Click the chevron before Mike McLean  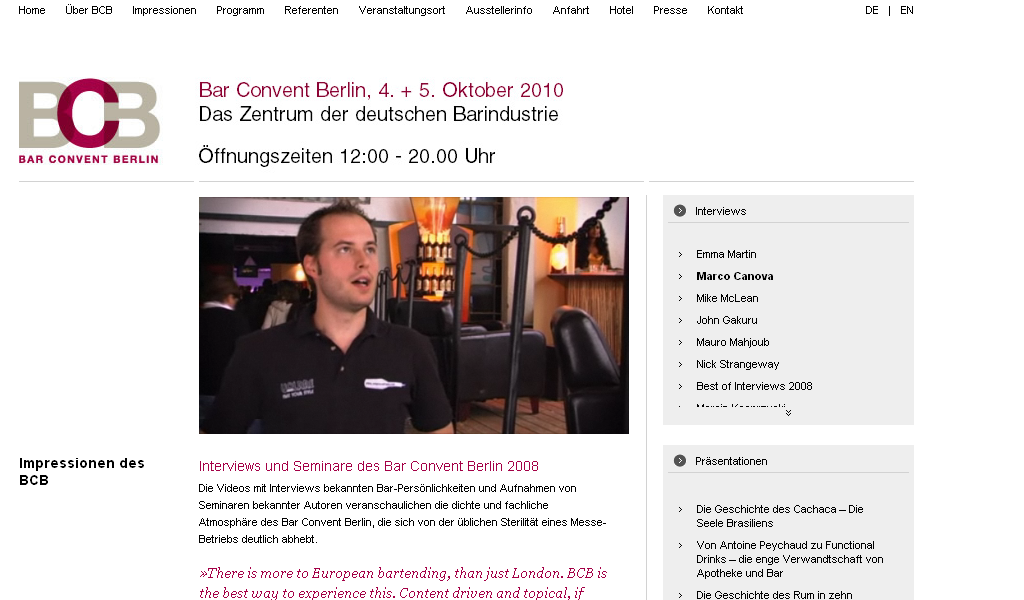click(x=680, y=298)
